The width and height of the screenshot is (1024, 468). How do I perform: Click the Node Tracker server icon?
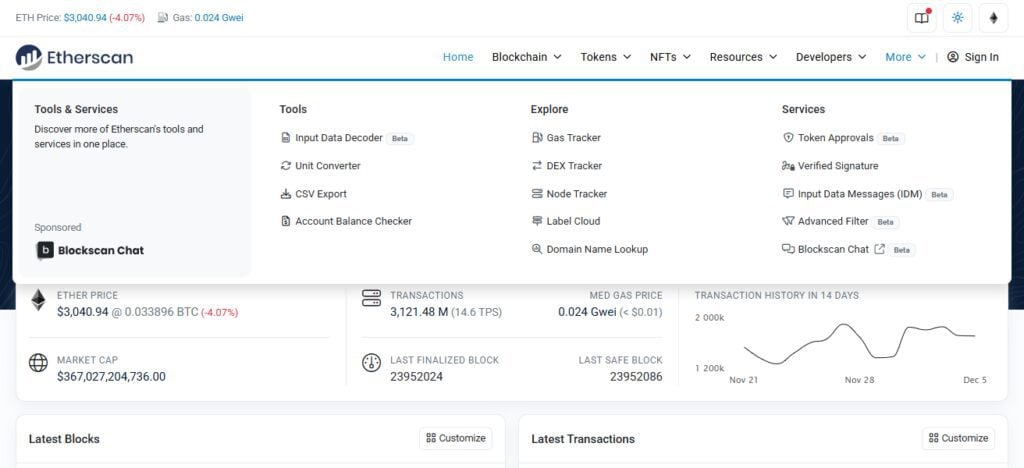tap(537, 194)
